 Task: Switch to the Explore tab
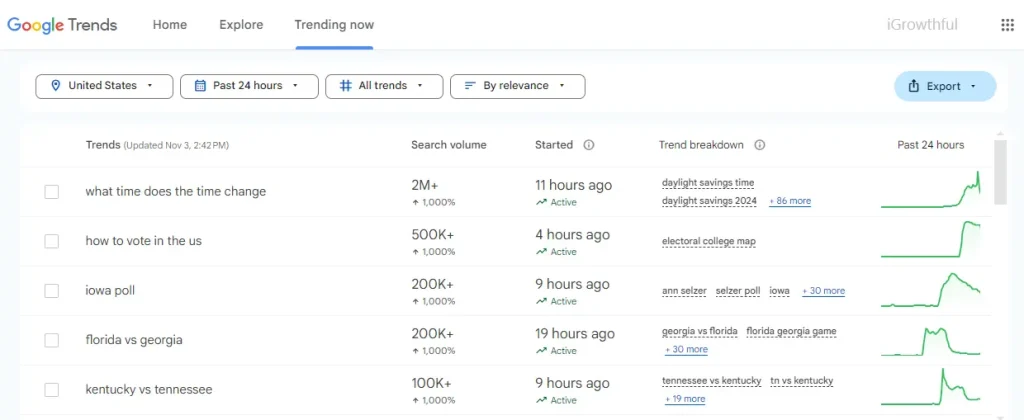[241, 25]
